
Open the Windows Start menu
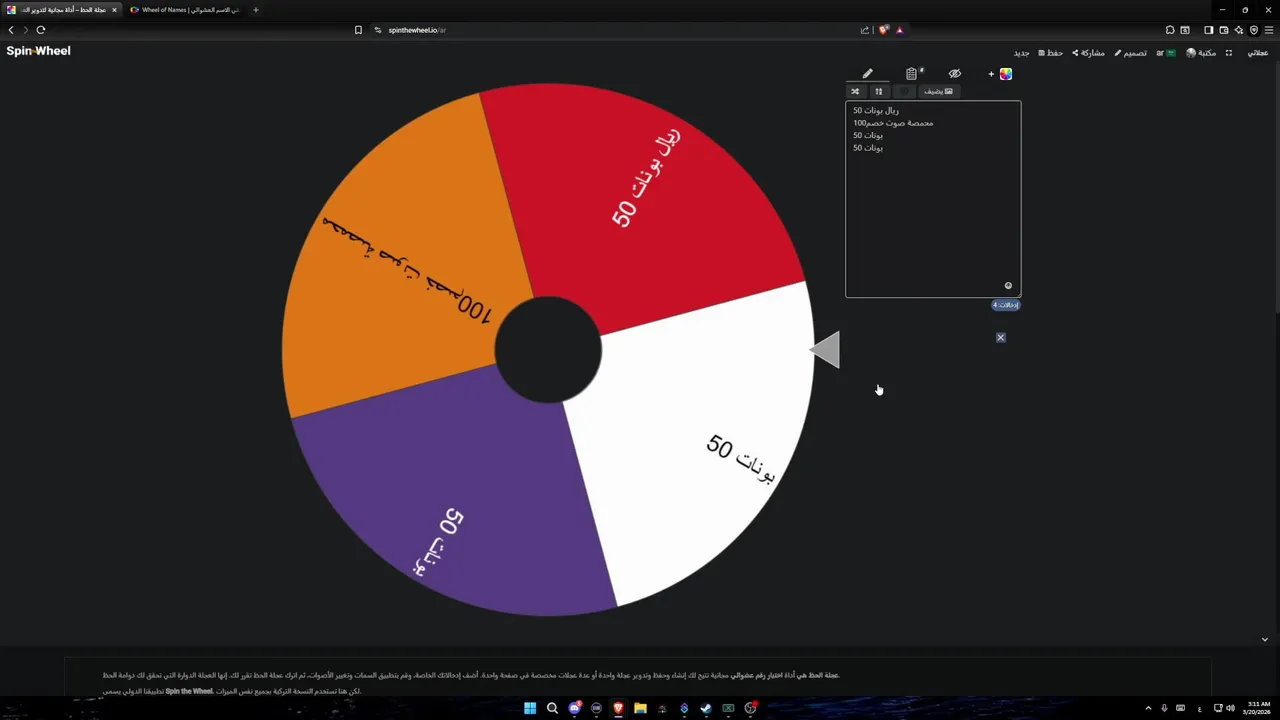pos(530,708)
